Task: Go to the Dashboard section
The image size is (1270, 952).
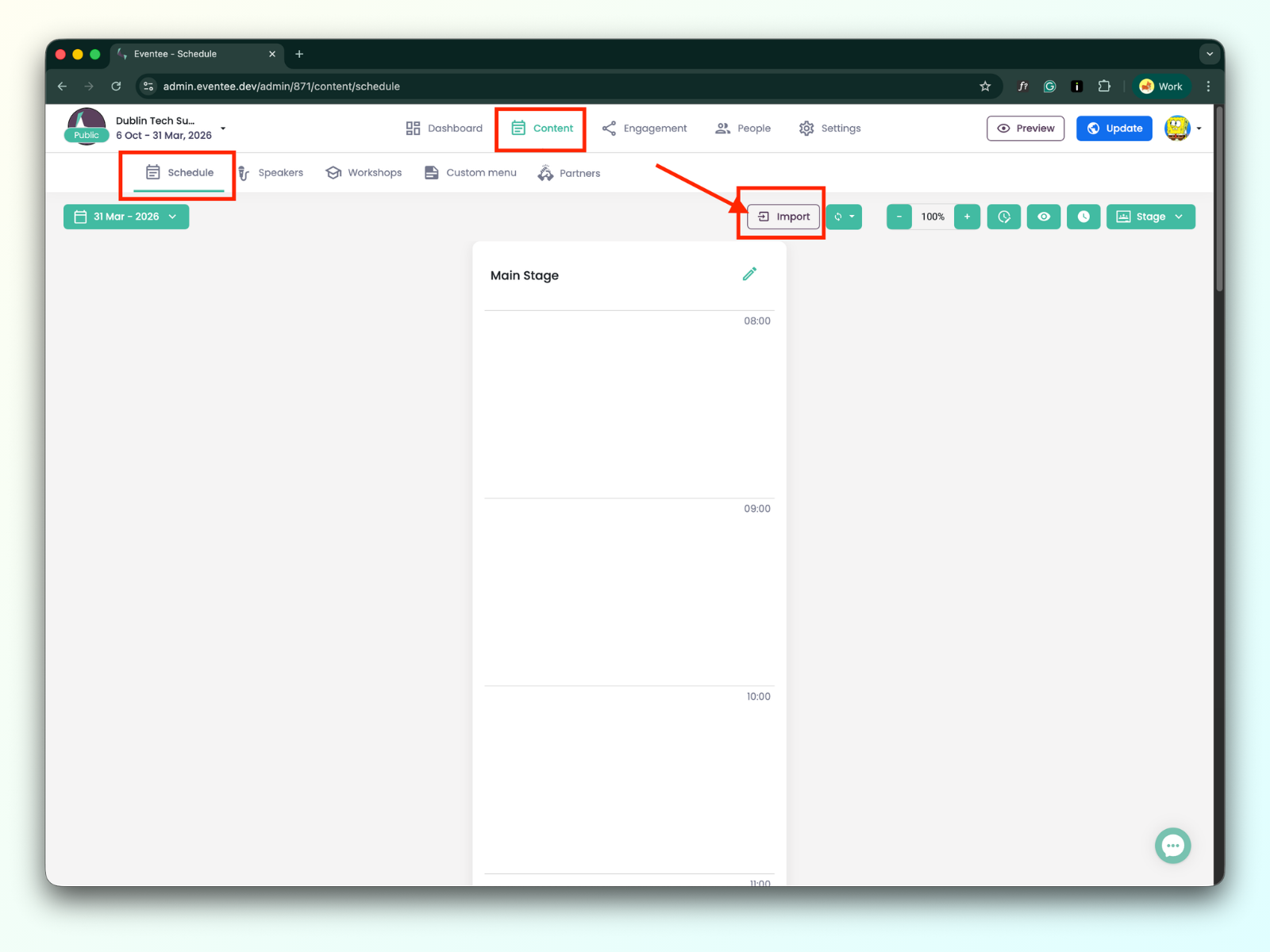Action: point(444,129)
